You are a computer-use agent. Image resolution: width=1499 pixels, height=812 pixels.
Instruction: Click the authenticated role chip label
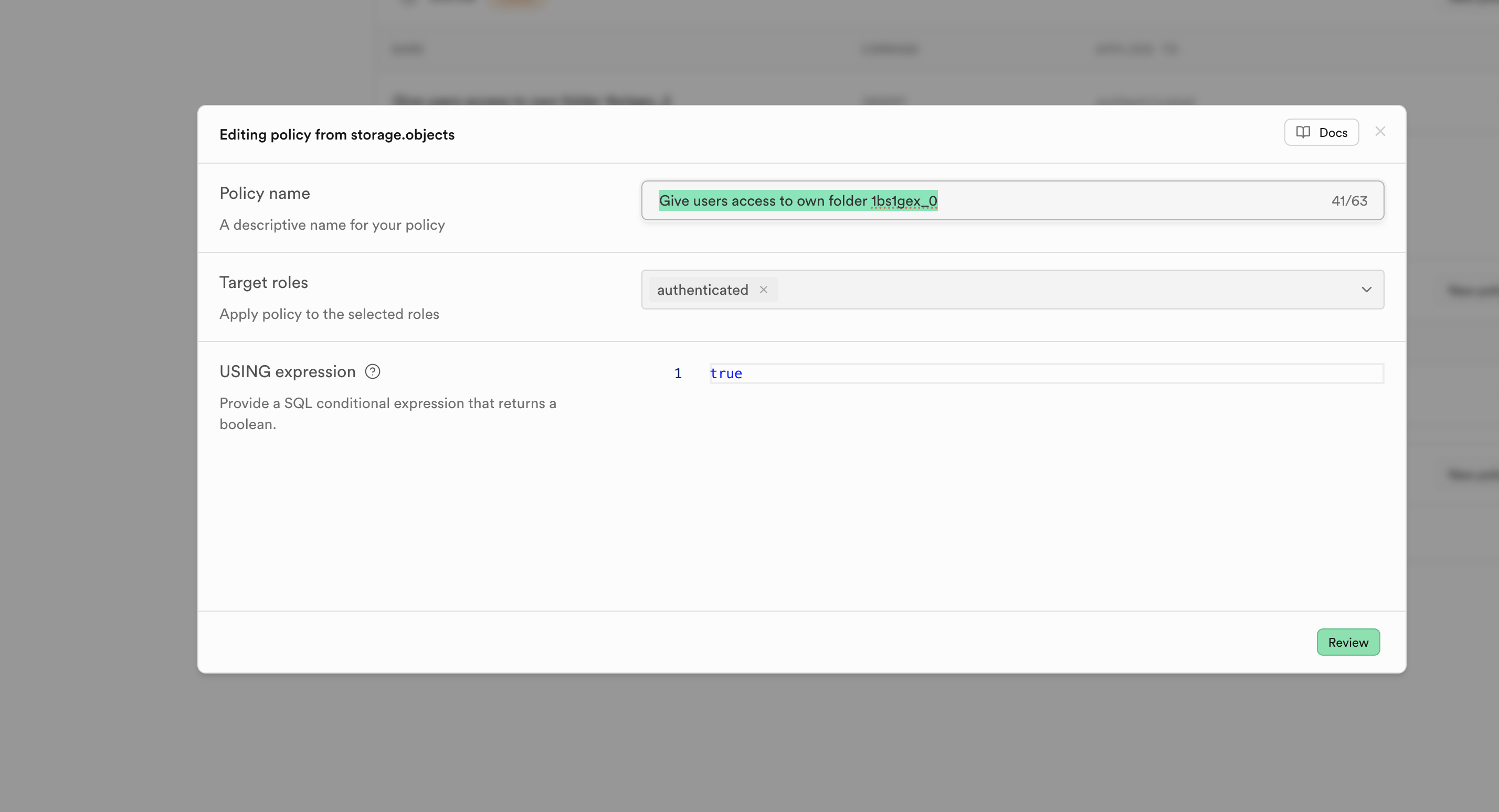[x=702, y=290]
